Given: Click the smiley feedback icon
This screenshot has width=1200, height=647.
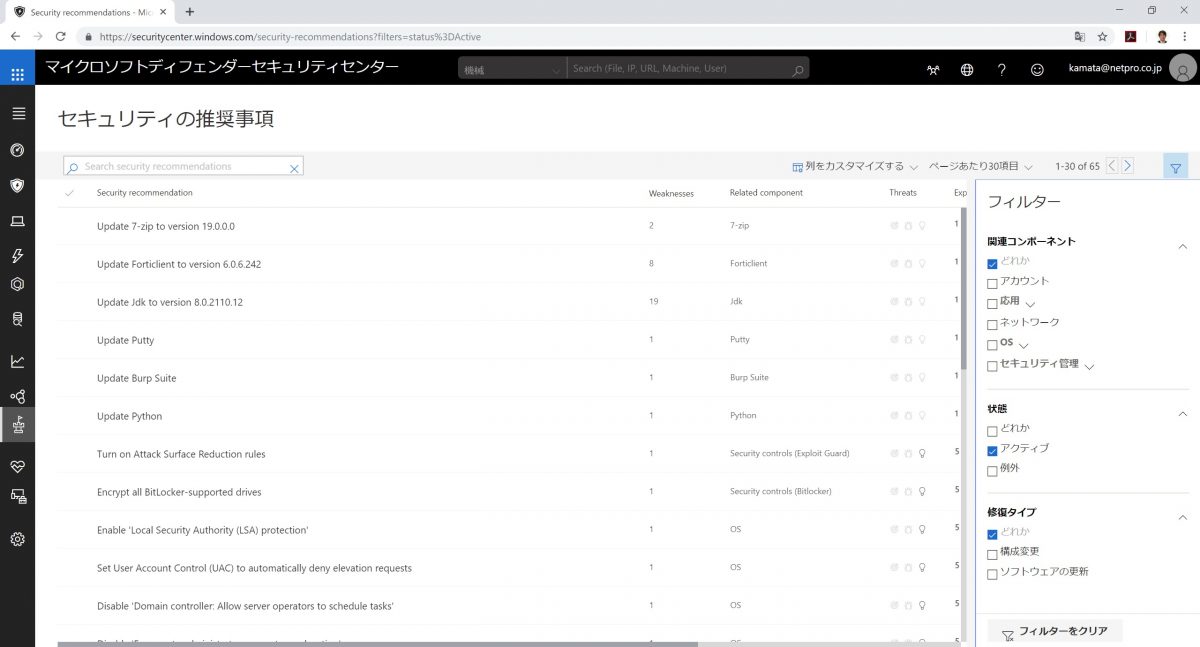Looking at the screenshot, I should (x=1037, y=70).
